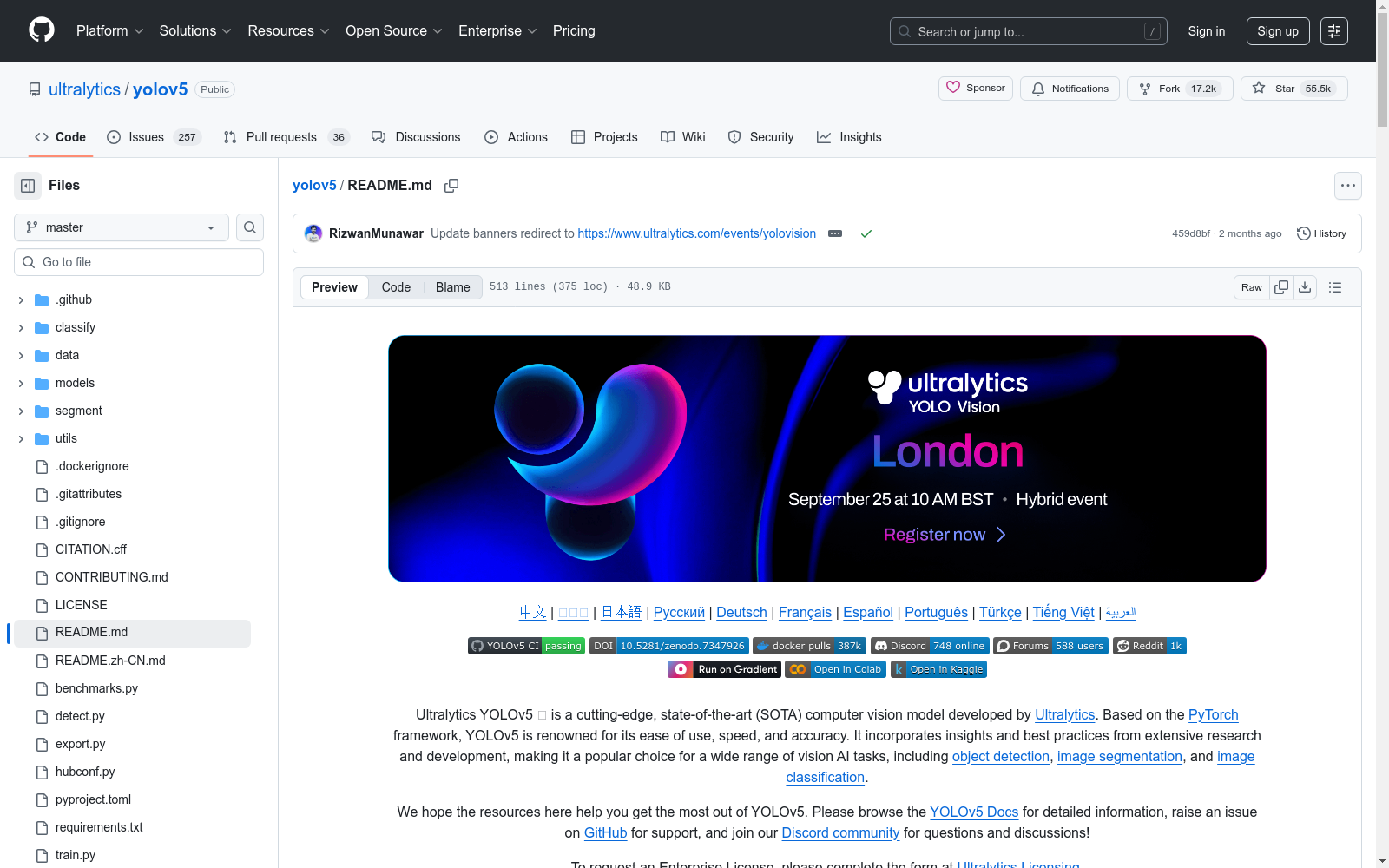Viewport: 1389px width, 868px height.
Task: Star the yolov5 repository
Action: (x=1294, y=89)
